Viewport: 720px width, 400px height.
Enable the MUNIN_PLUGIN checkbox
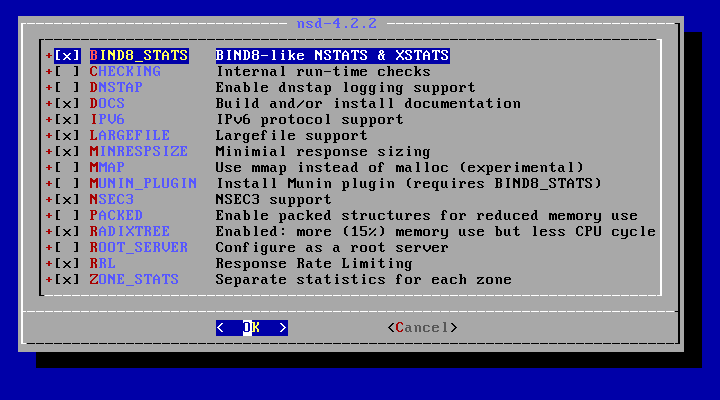pyautogui.click(x=67, y=184)
